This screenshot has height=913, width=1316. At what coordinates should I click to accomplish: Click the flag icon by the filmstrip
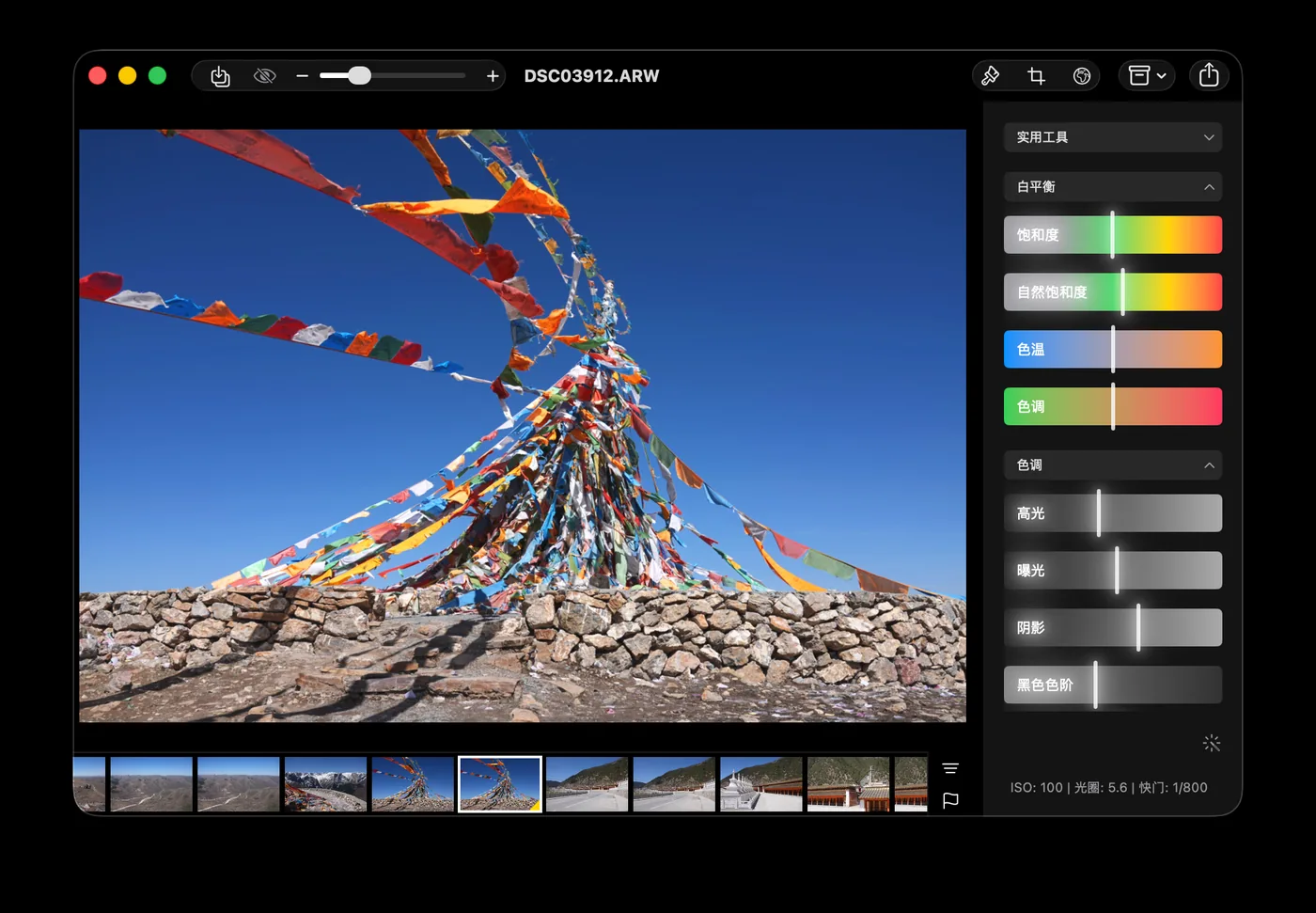950,800
